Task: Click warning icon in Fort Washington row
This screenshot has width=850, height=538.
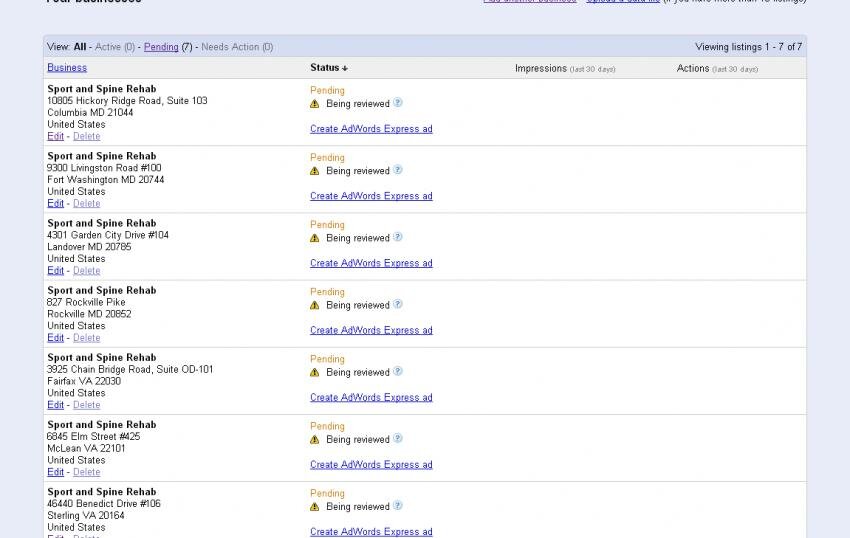Action: pyautogui.click(x=314, y=171)
